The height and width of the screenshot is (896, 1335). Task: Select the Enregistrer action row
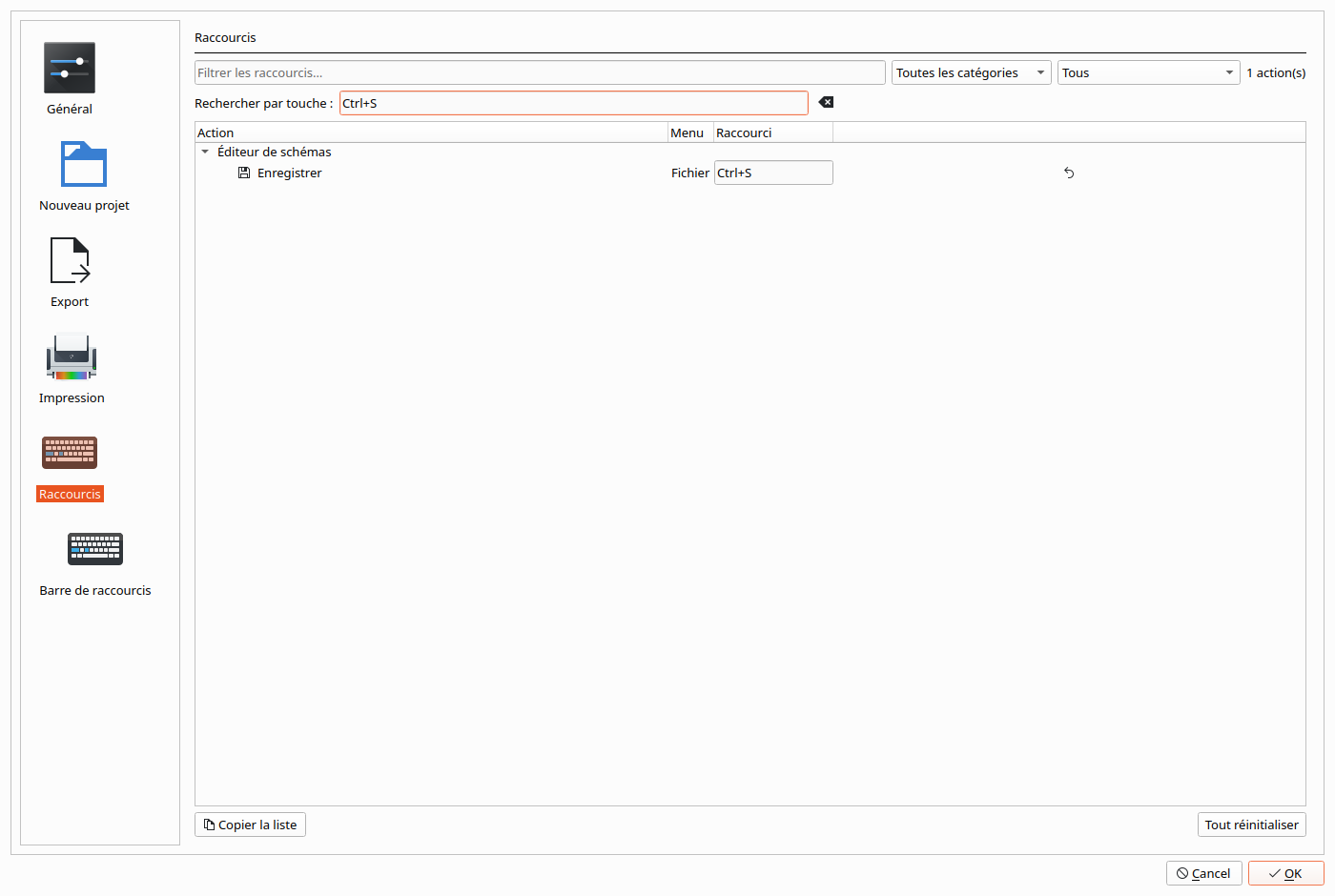750,173
